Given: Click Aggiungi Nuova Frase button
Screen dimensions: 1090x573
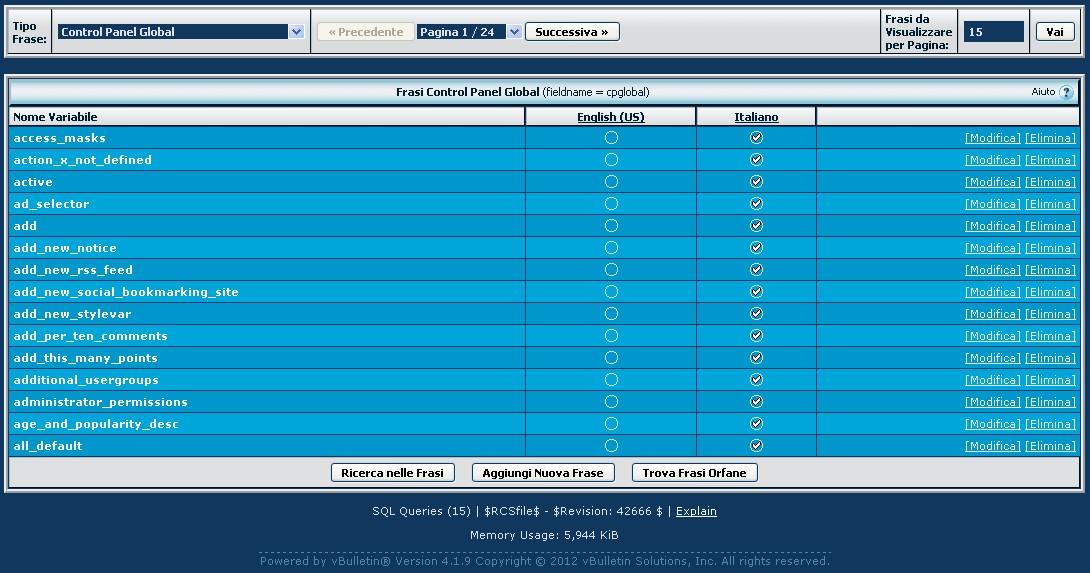Looking at the screenshot, I should coord(543,473).
